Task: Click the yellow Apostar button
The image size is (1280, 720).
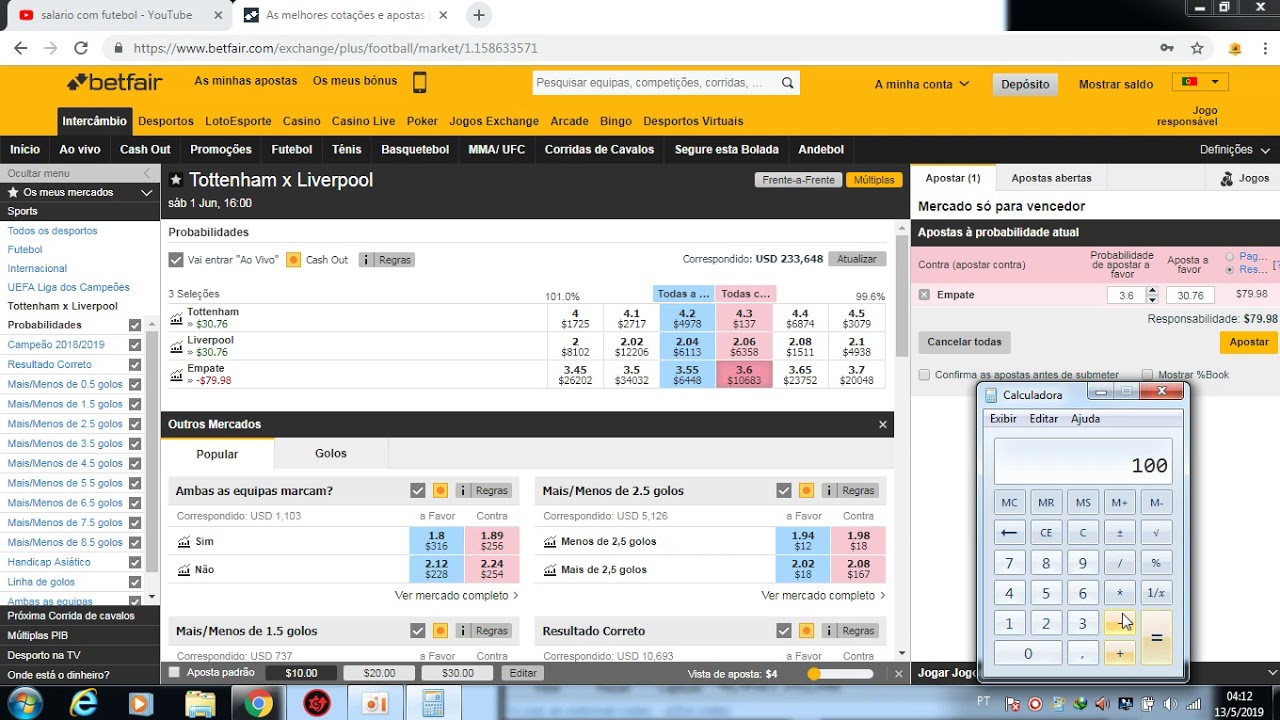Action: (x=1248, y=341)
